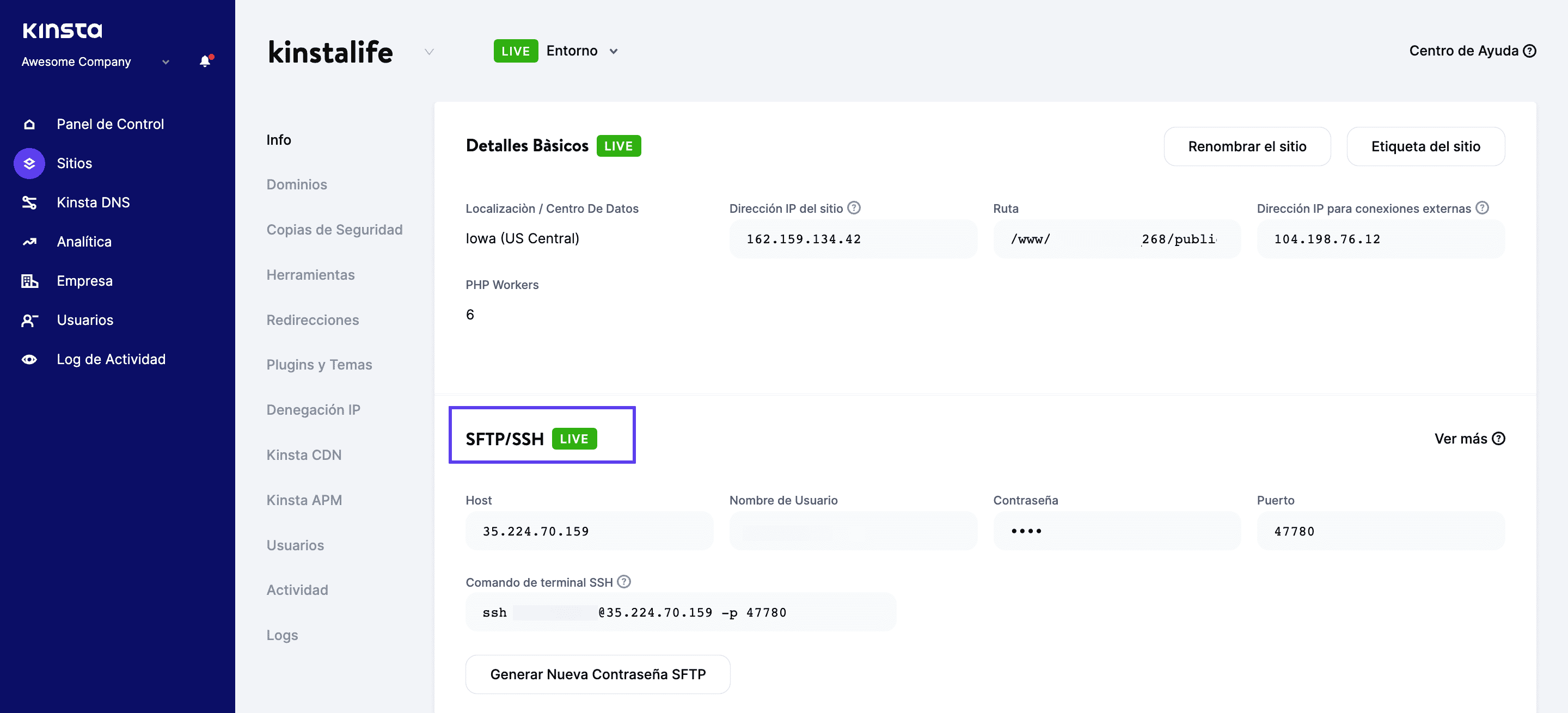The width and height of the screenshot is (1568, 713).
Task: Click Generar Nueva Contraseña SFTP button
Action: (597, 674)
